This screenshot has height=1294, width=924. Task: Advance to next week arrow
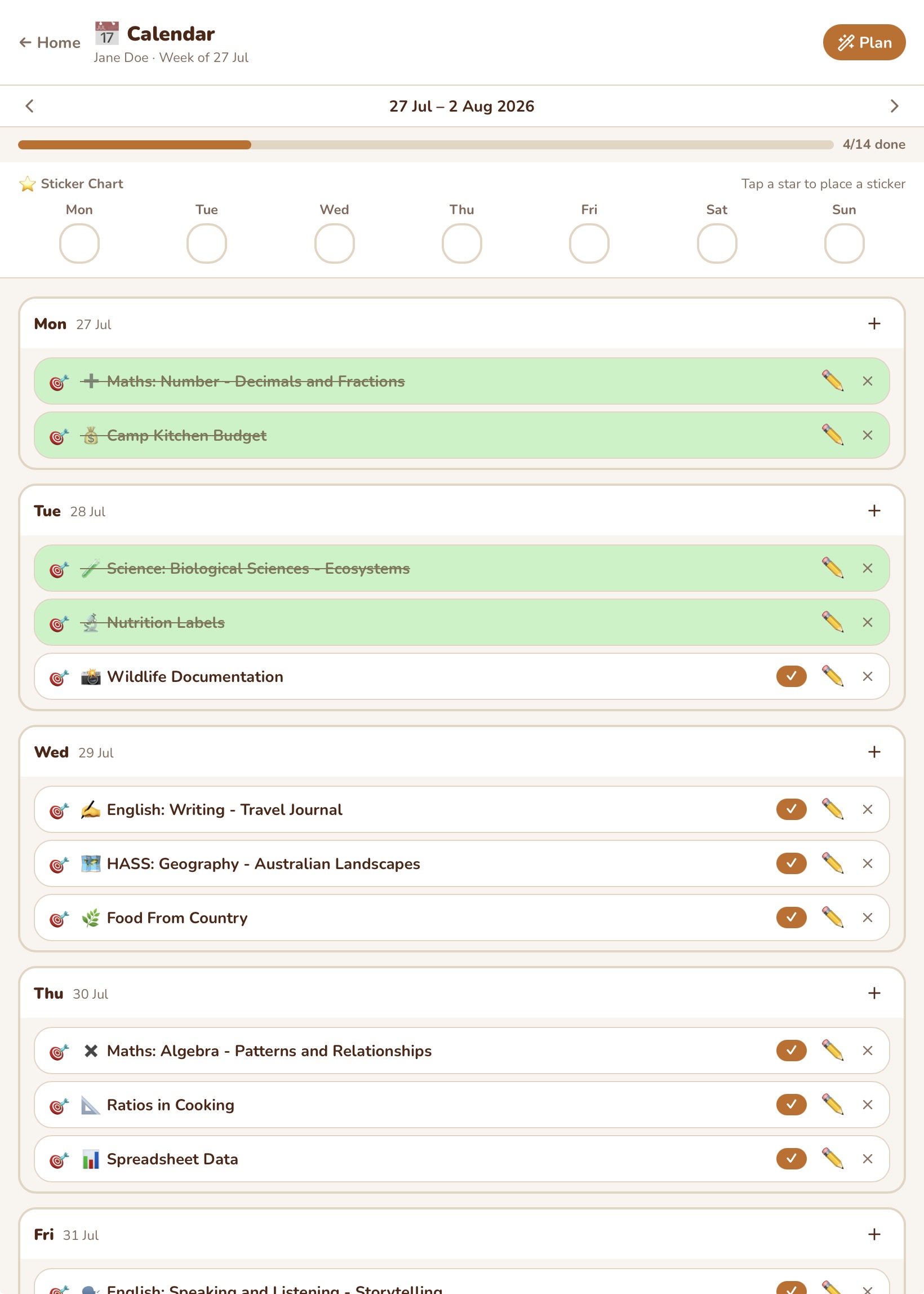[894, 106]
